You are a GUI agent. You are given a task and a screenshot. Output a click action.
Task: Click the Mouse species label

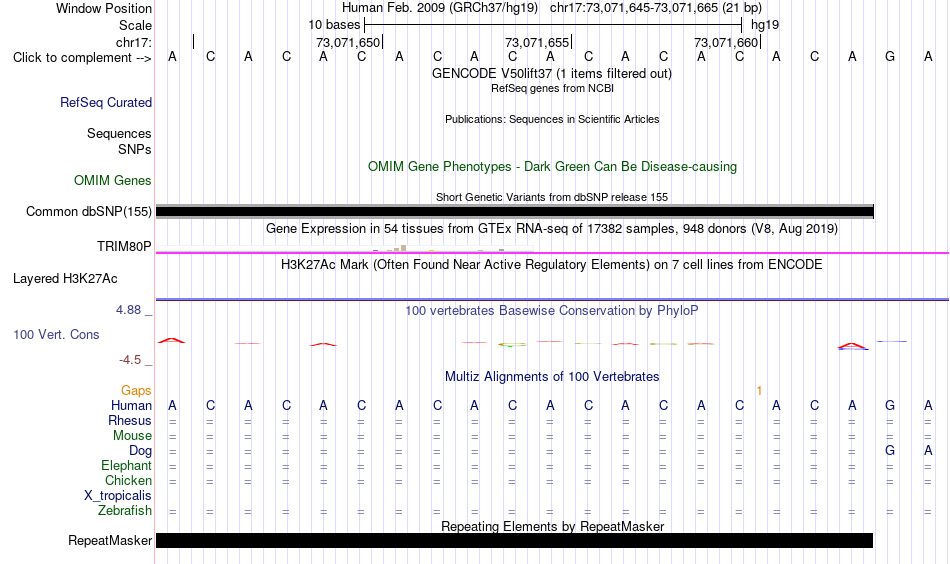pos(132,436)
